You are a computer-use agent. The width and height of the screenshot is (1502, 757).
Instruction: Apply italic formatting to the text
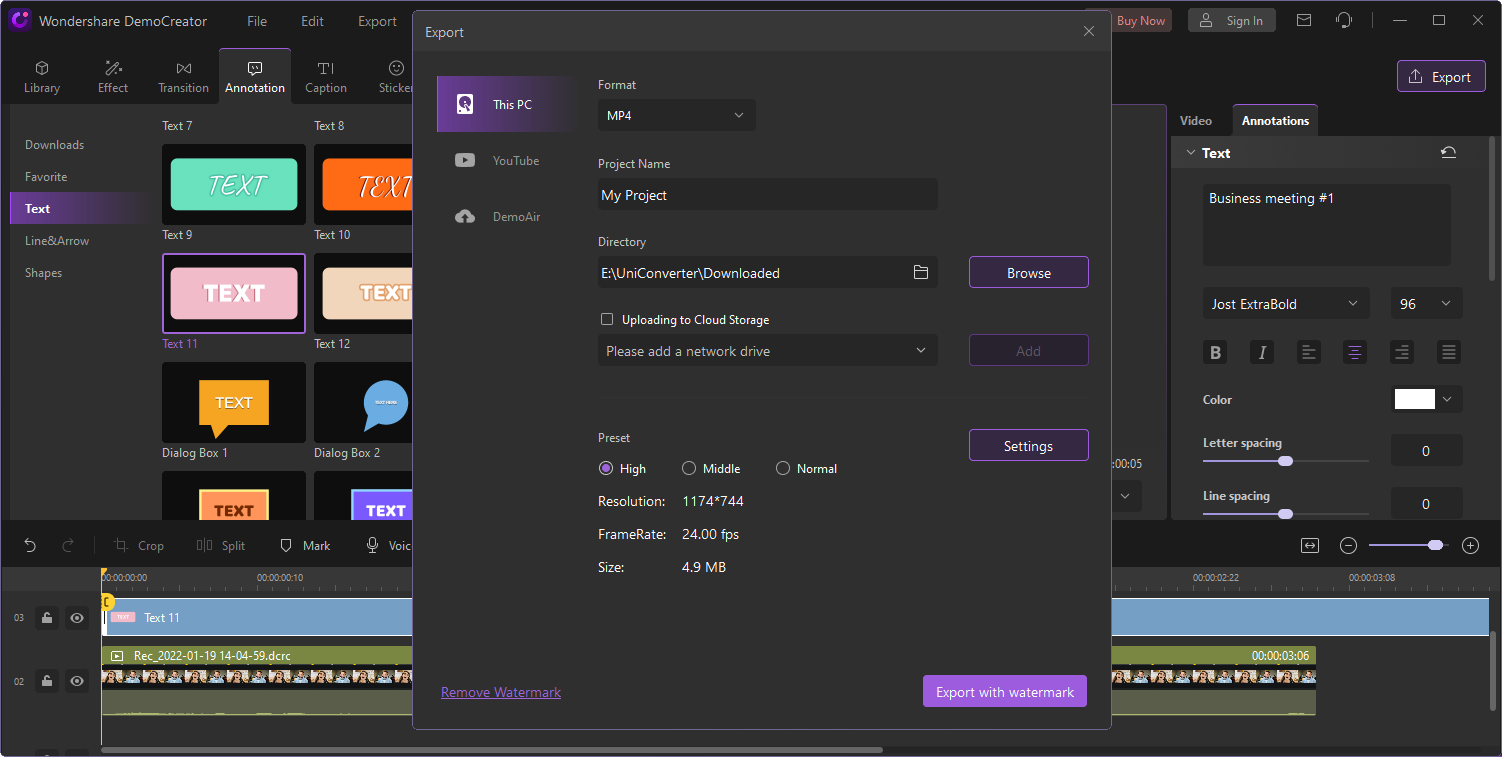[1262, 352]
